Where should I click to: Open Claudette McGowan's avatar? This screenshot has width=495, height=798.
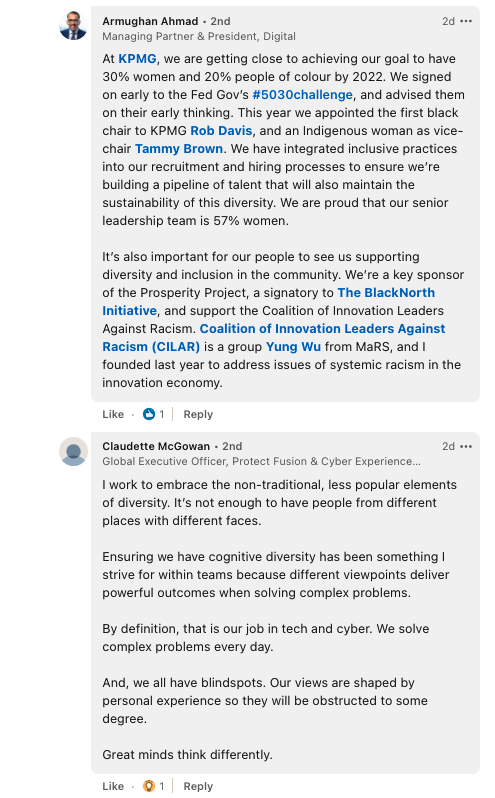point(73,451)
